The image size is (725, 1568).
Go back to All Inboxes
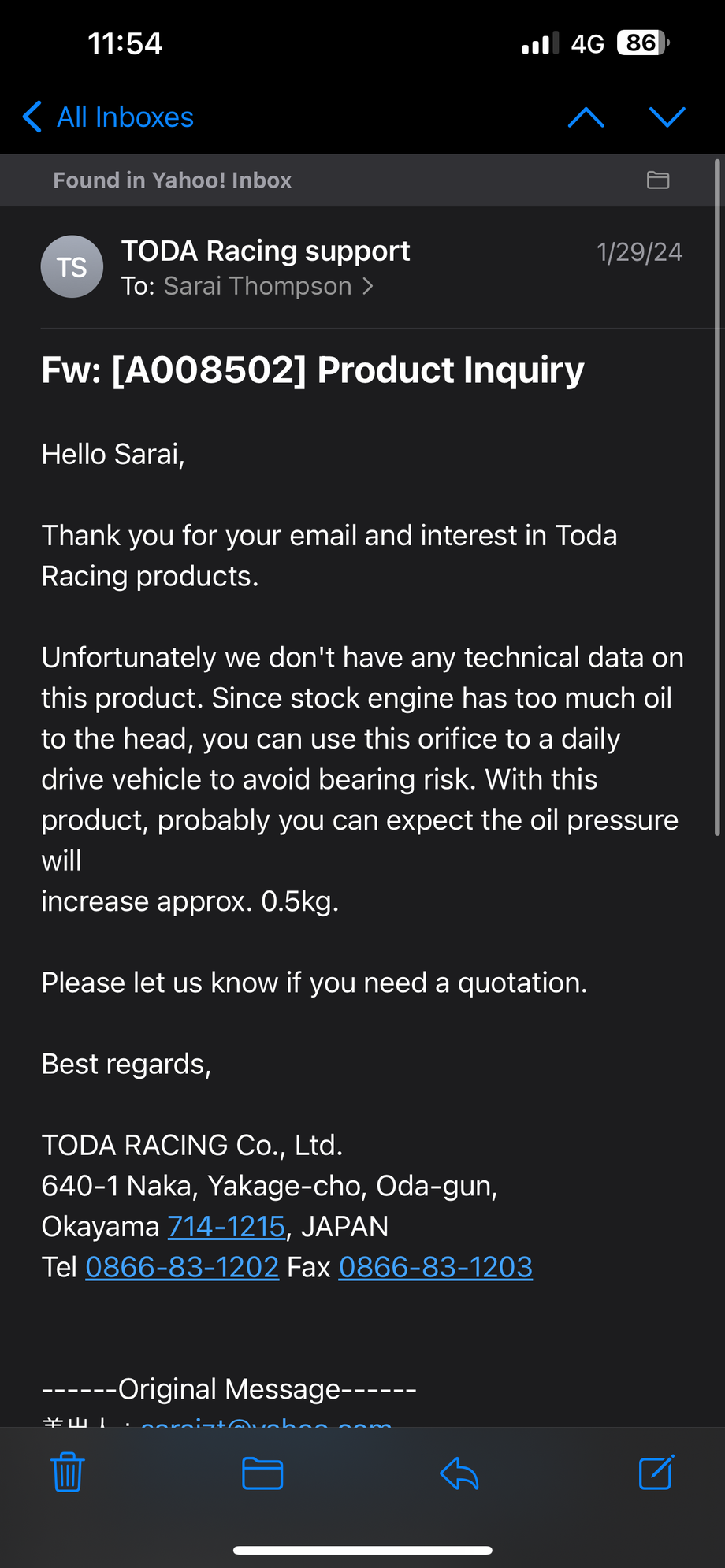[109, 117]
